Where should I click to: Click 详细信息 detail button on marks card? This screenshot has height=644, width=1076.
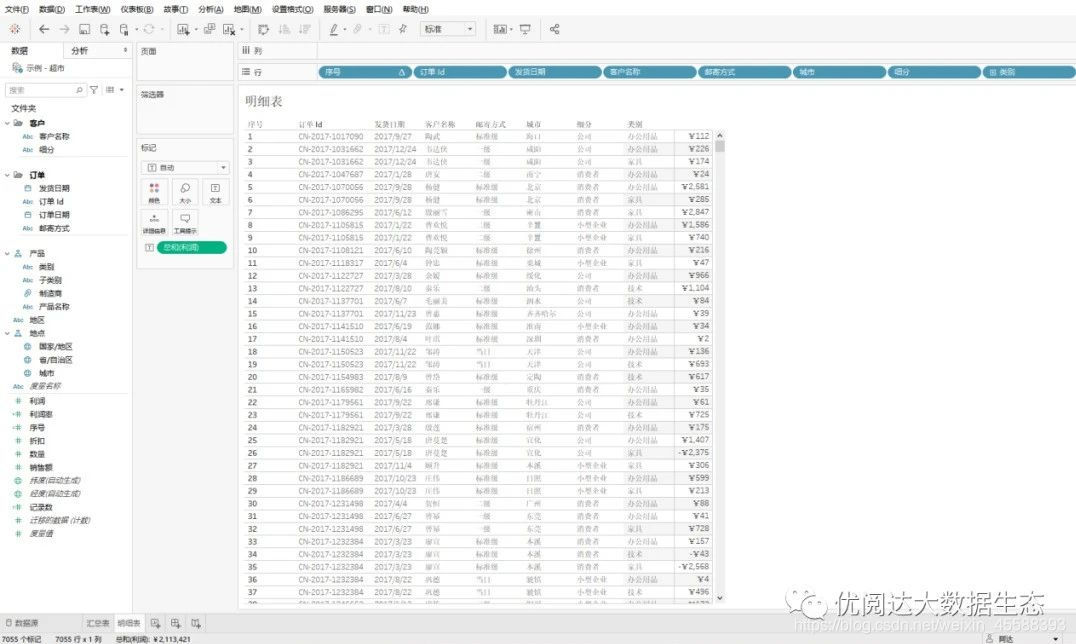[x=154, y=223]
